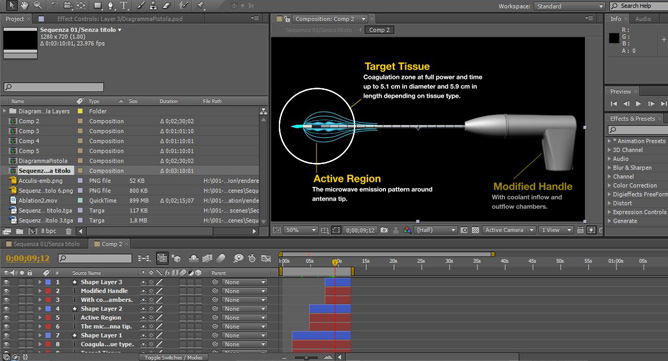Screen dimensions: 668x361
Task: Hide Shape Layer 3 with eye toggle
Action: [x=6, y=282]
